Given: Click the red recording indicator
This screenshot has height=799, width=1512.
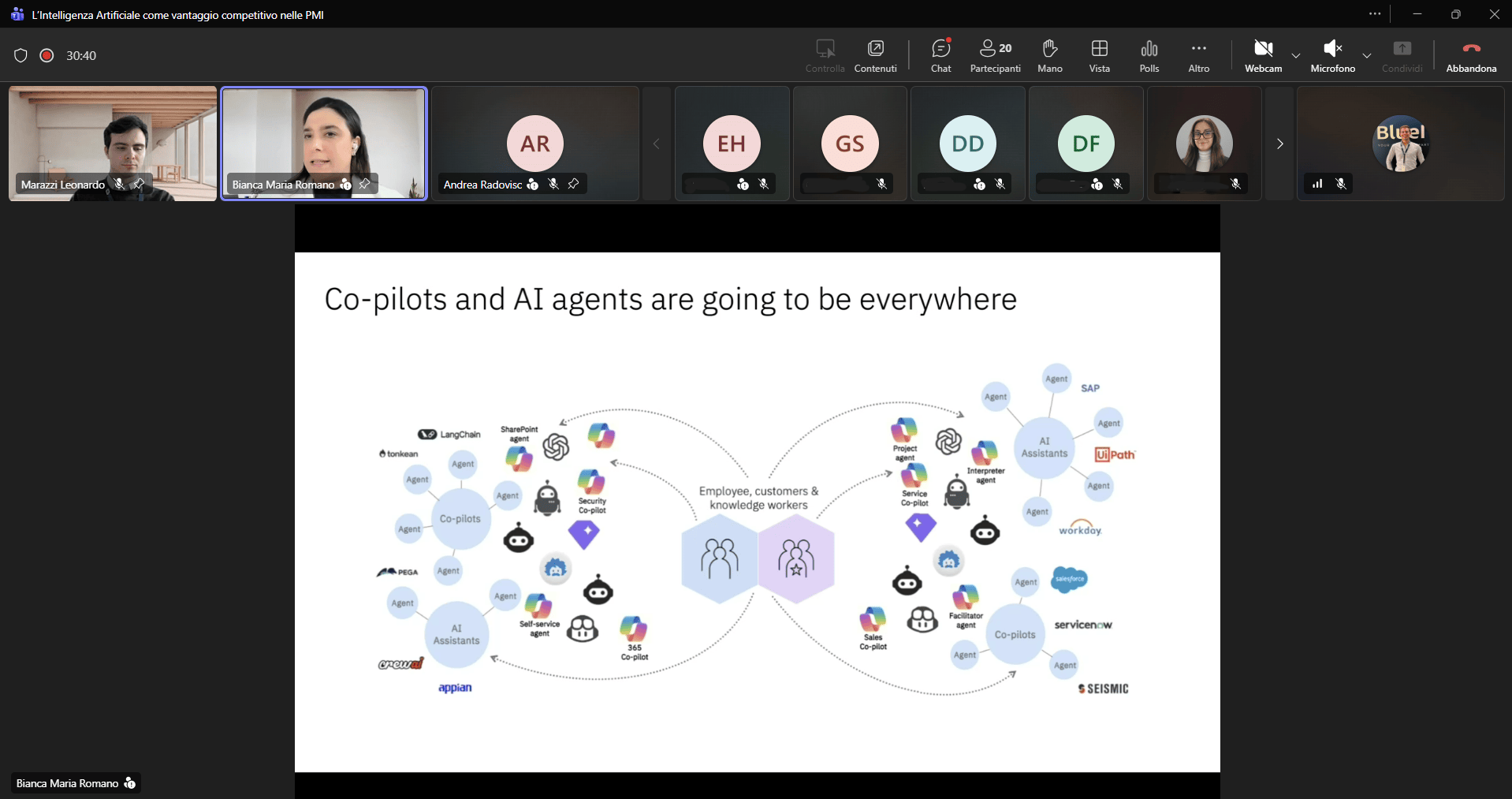Looking at the screenshot, I should click(47, 55).
